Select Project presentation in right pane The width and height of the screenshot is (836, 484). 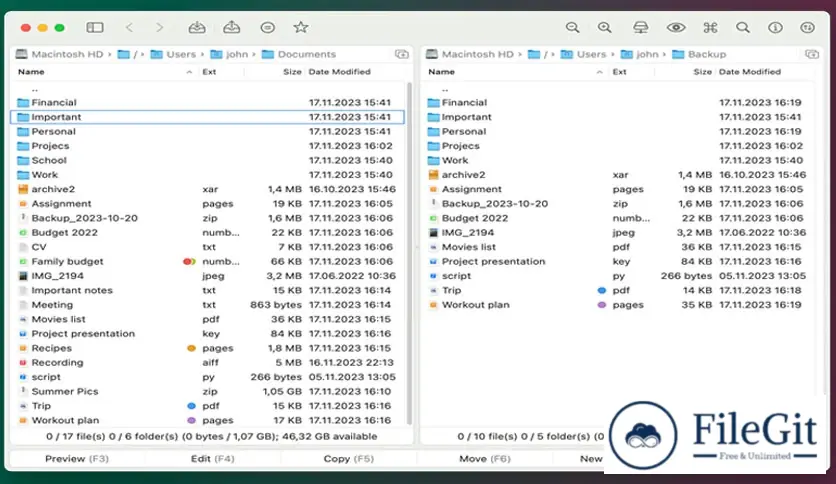pos(618,261)
